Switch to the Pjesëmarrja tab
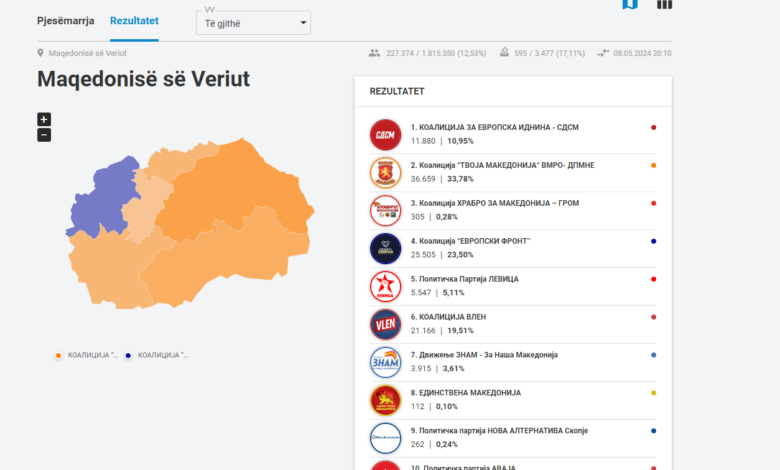This screenshot has height=470, width=780. click(x=65, y=20)
